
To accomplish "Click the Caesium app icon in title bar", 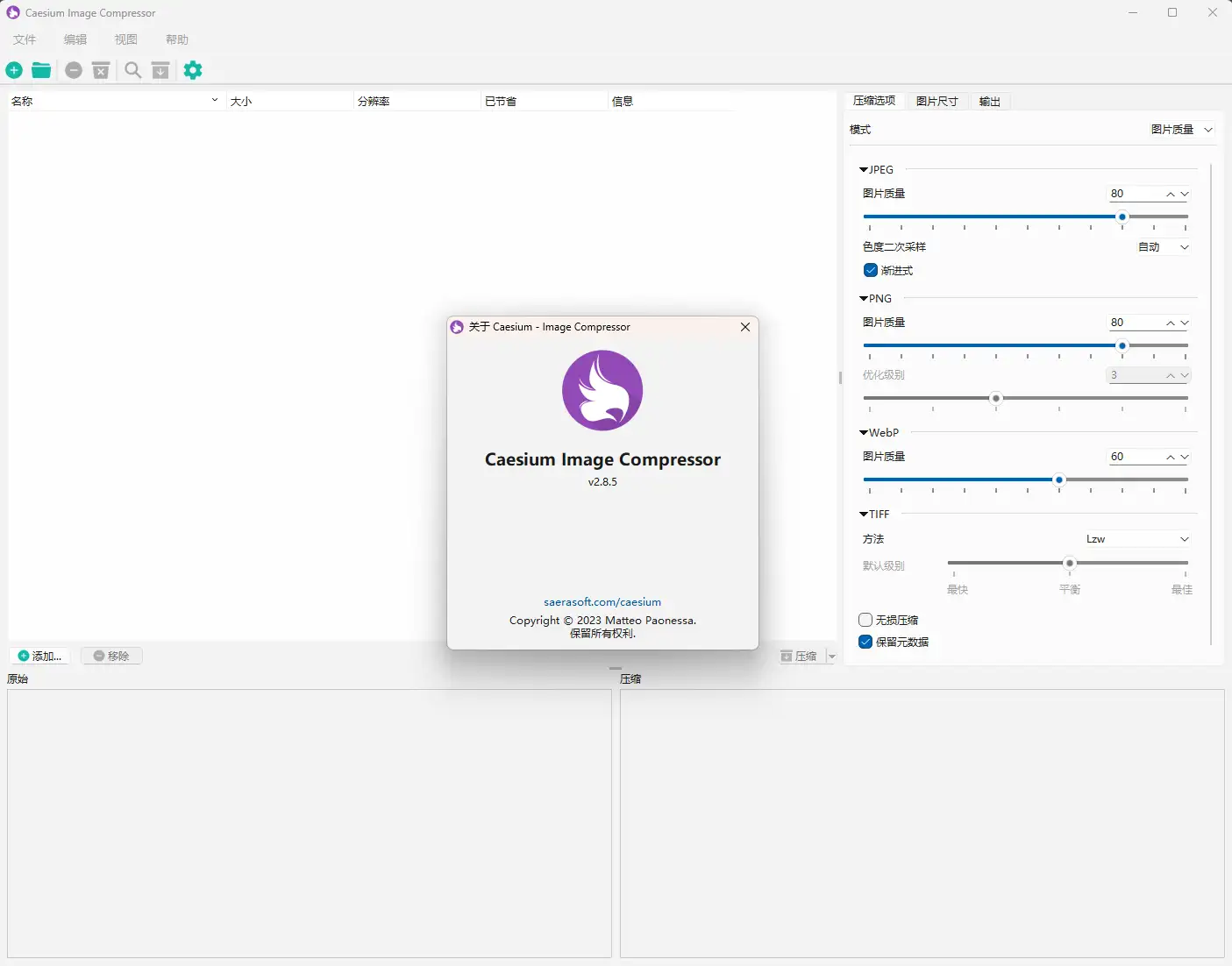I will 13,12.
